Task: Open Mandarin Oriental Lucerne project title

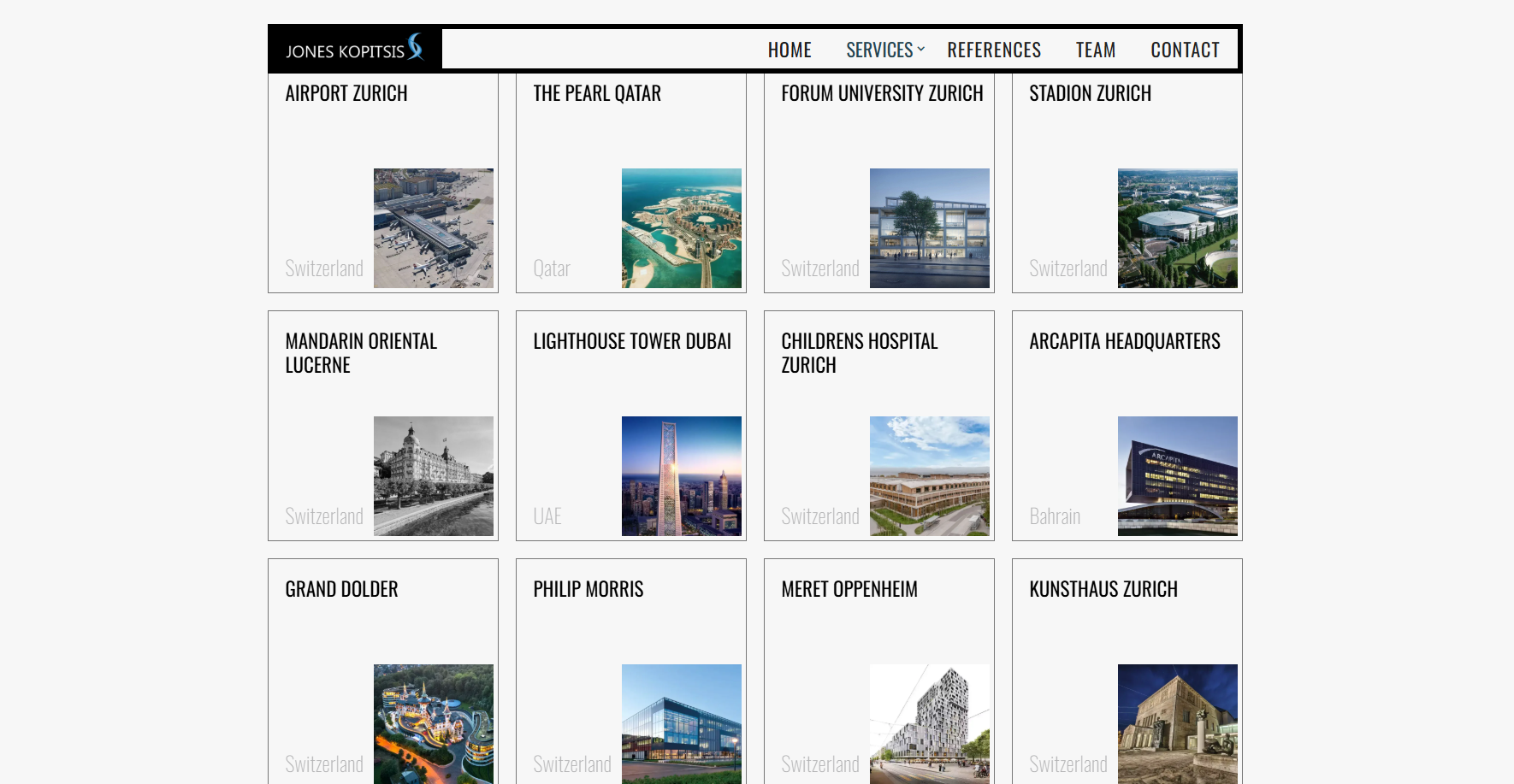Action: (x=361, y=353)
